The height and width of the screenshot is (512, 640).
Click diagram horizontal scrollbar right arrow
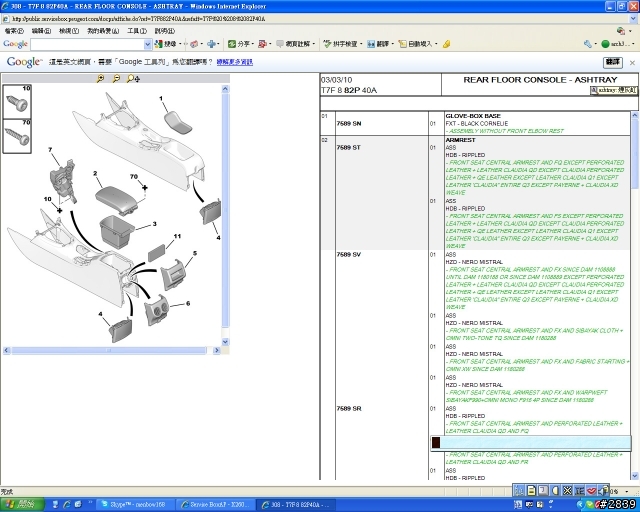(x=217, y=350)
